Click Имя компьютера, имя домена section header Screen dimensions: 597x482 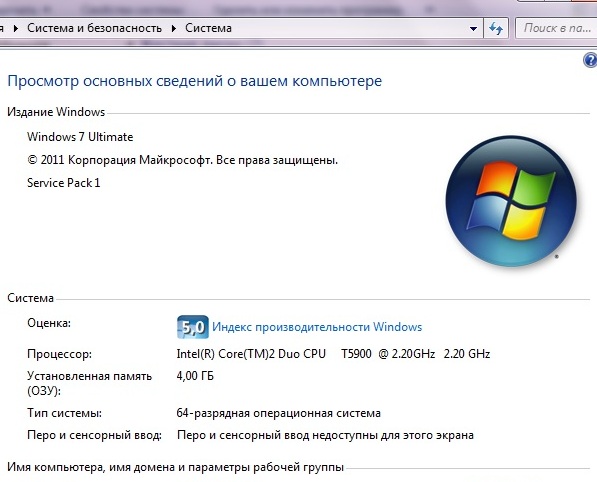tap(176, 467)
